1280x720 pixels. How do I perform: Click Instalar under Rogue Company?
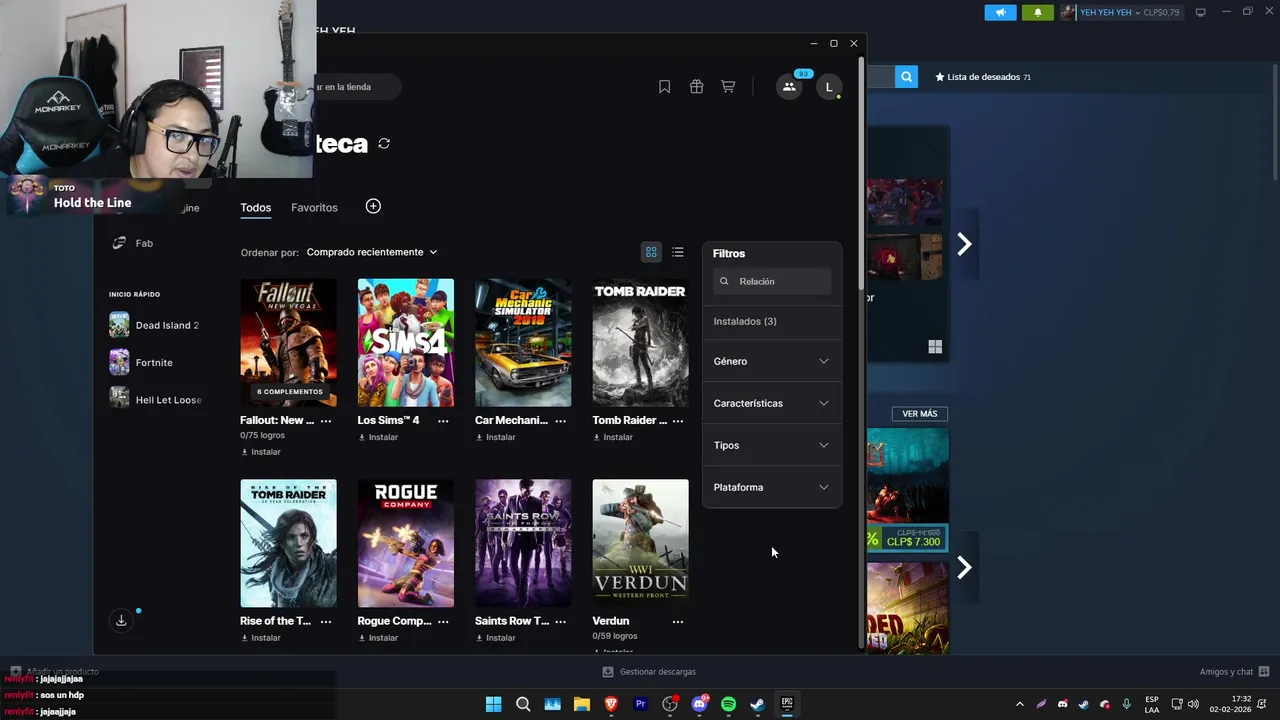point(378,638)
